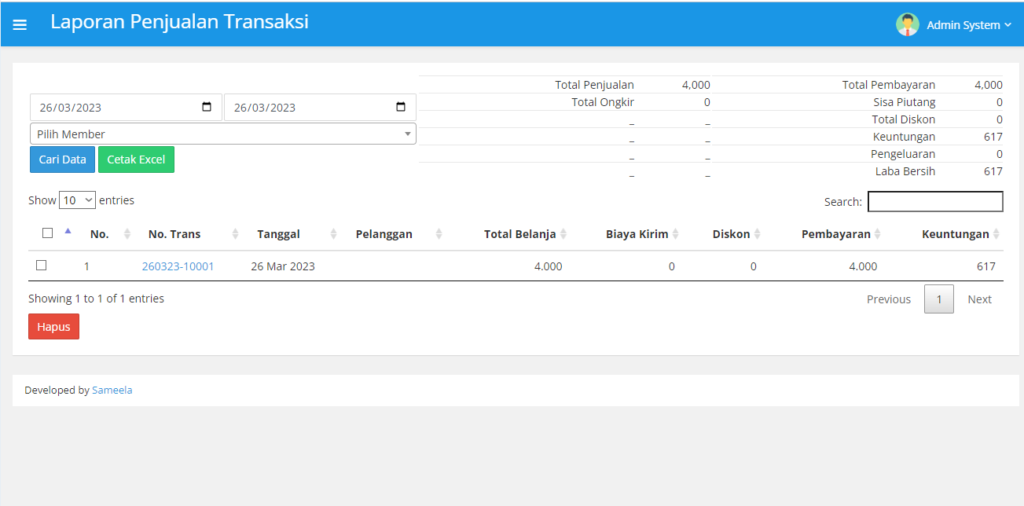Sort table by No. Trans column
The height and width of the screenshot is (506, 1024).
(x=174, y=234)
